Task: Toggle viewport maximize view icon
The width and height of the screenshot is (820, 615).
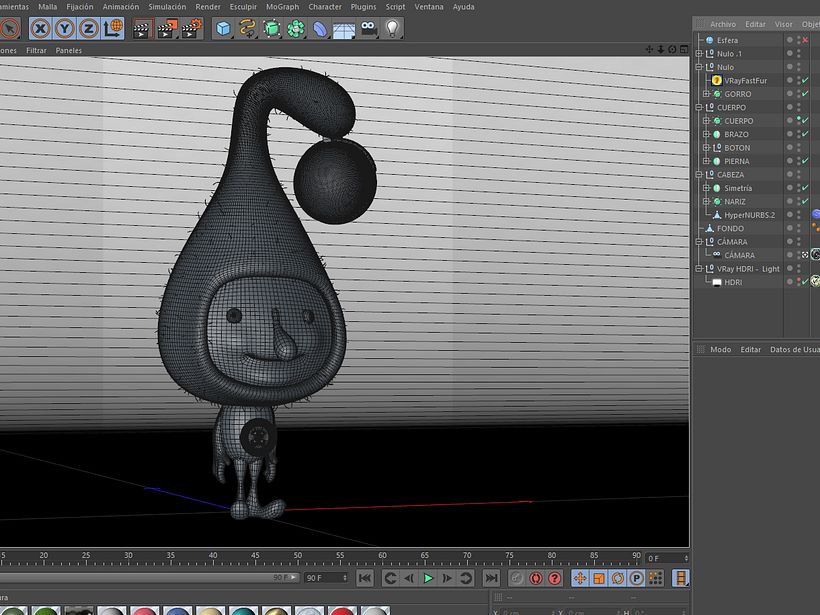Action: 684,49
